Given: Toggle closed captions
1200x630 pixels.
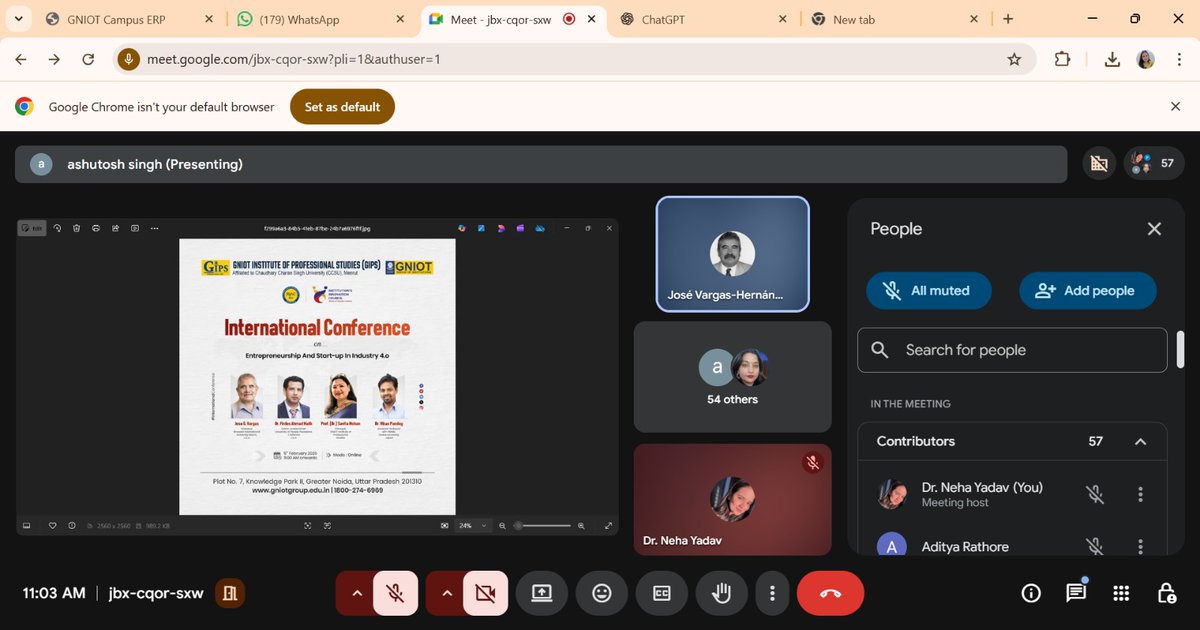Looking at the screenshot, I should [661, 593].
